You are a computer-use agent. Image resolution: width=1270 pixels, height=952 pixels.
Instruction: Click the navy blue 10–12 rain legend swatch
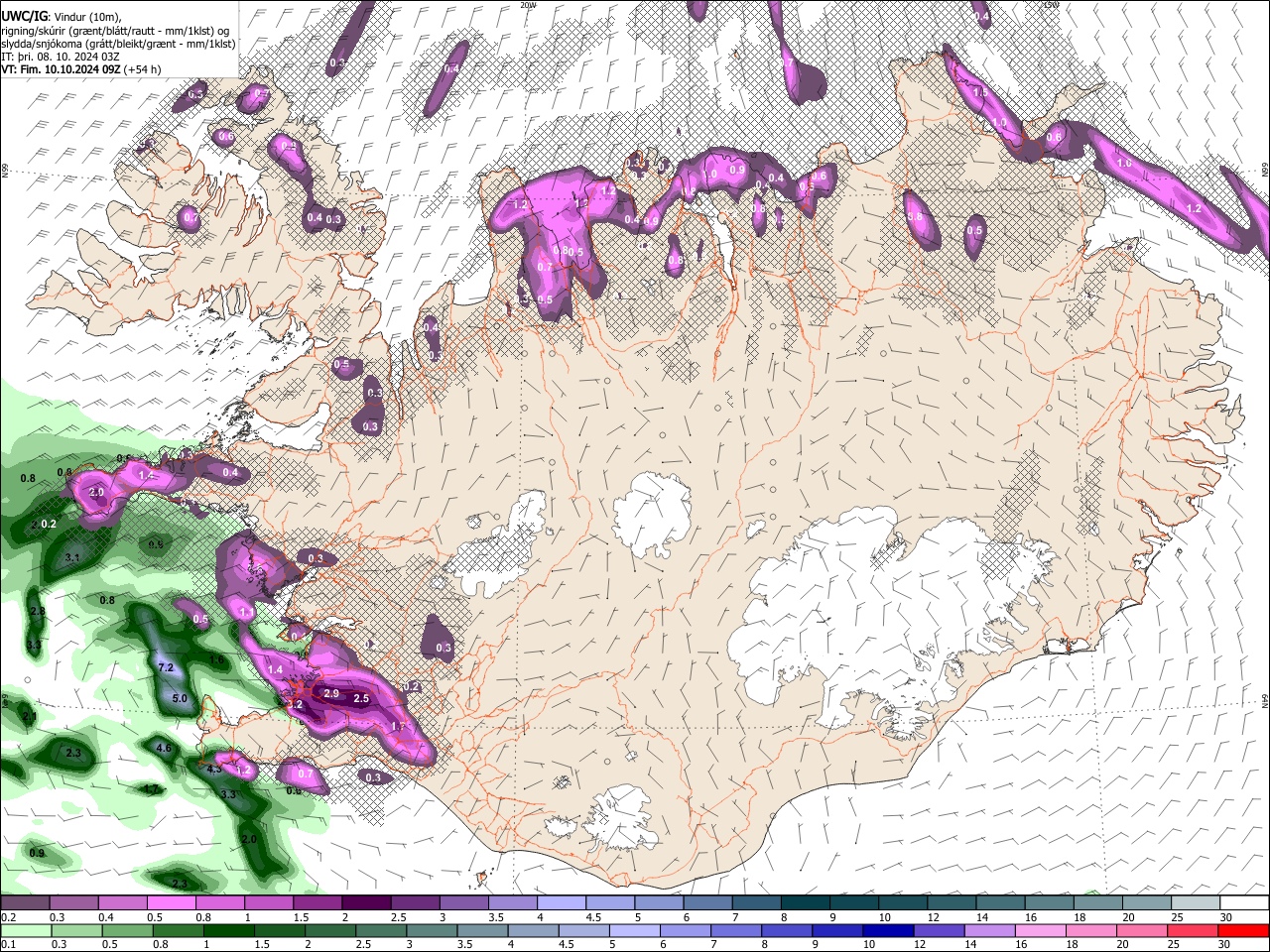pos(888,930)
